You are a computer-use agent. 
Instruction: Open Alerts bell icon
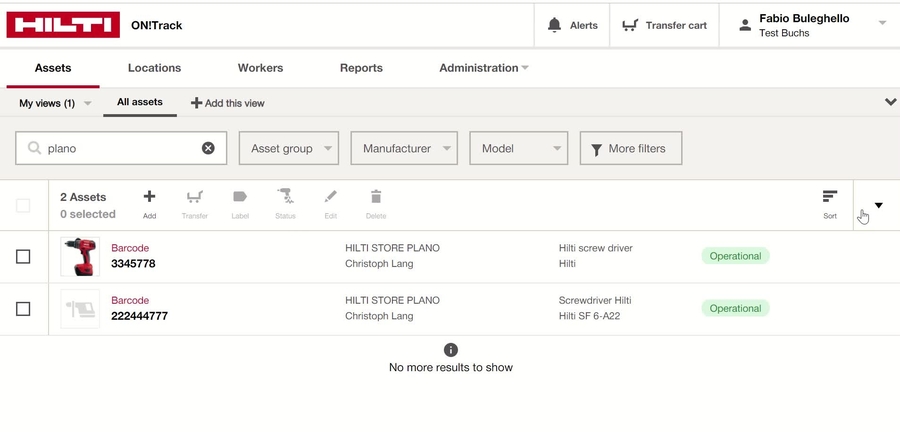(x=554, y=25)
